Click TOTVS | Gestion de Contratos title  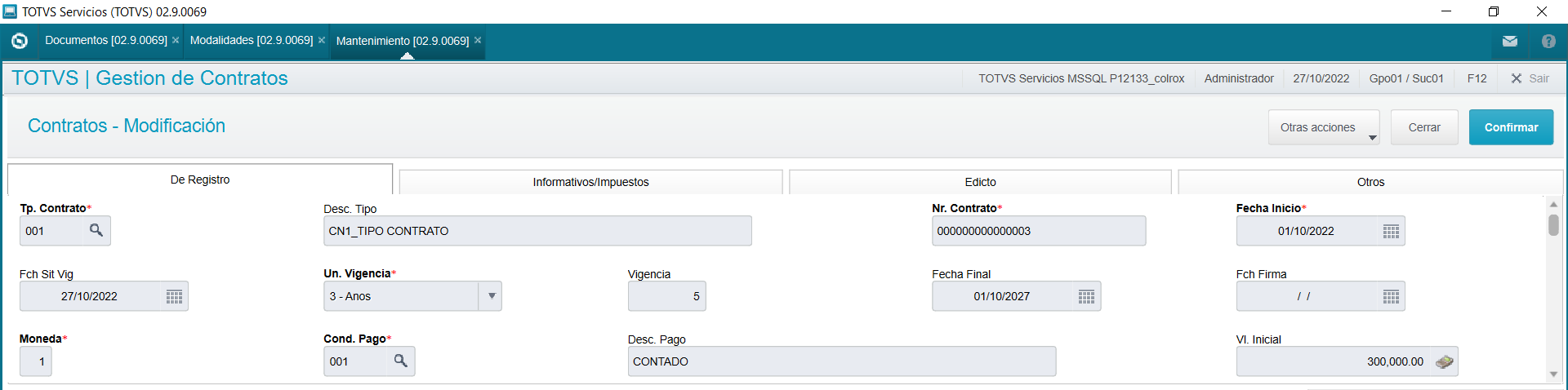click(x=150, y=78)
